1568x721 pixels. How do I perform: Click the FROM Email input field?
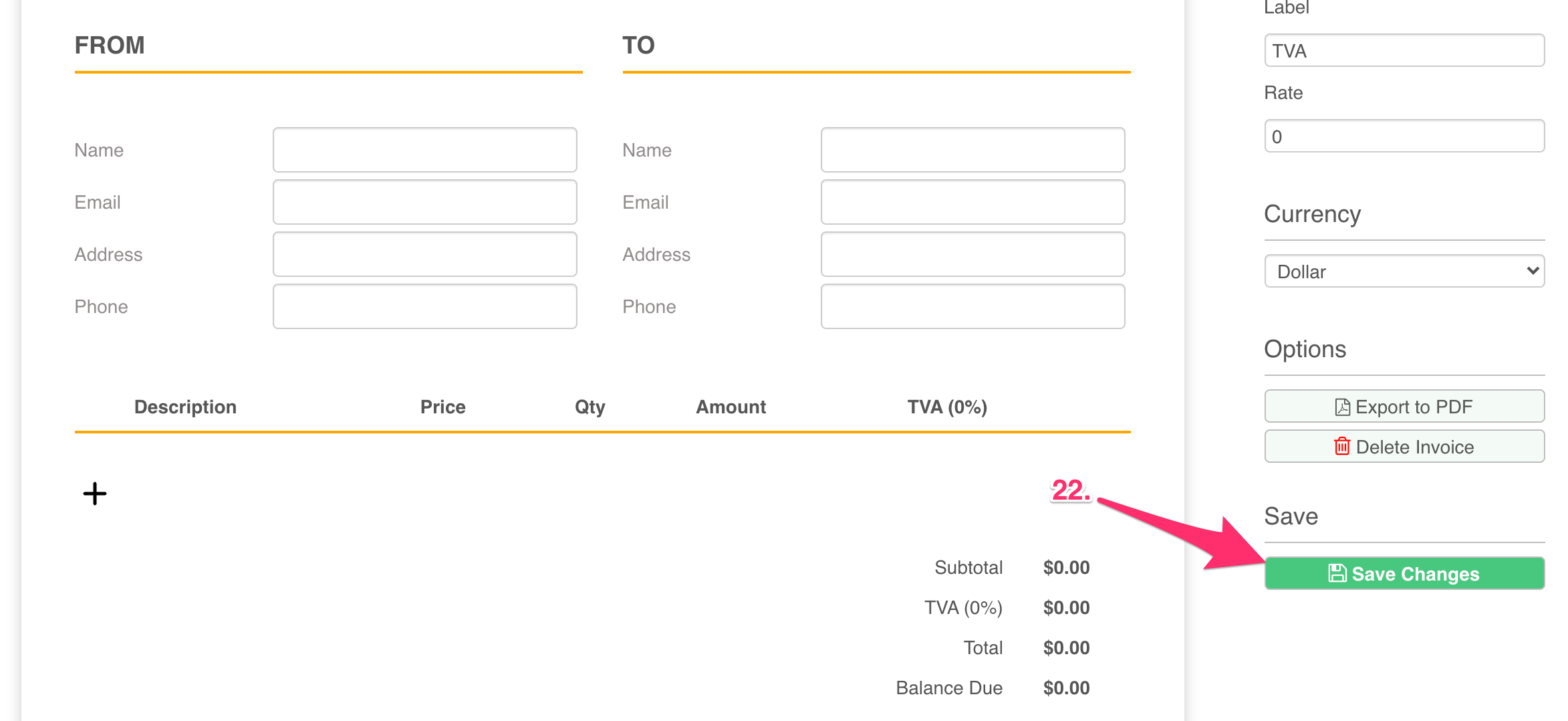coord(424,202)
